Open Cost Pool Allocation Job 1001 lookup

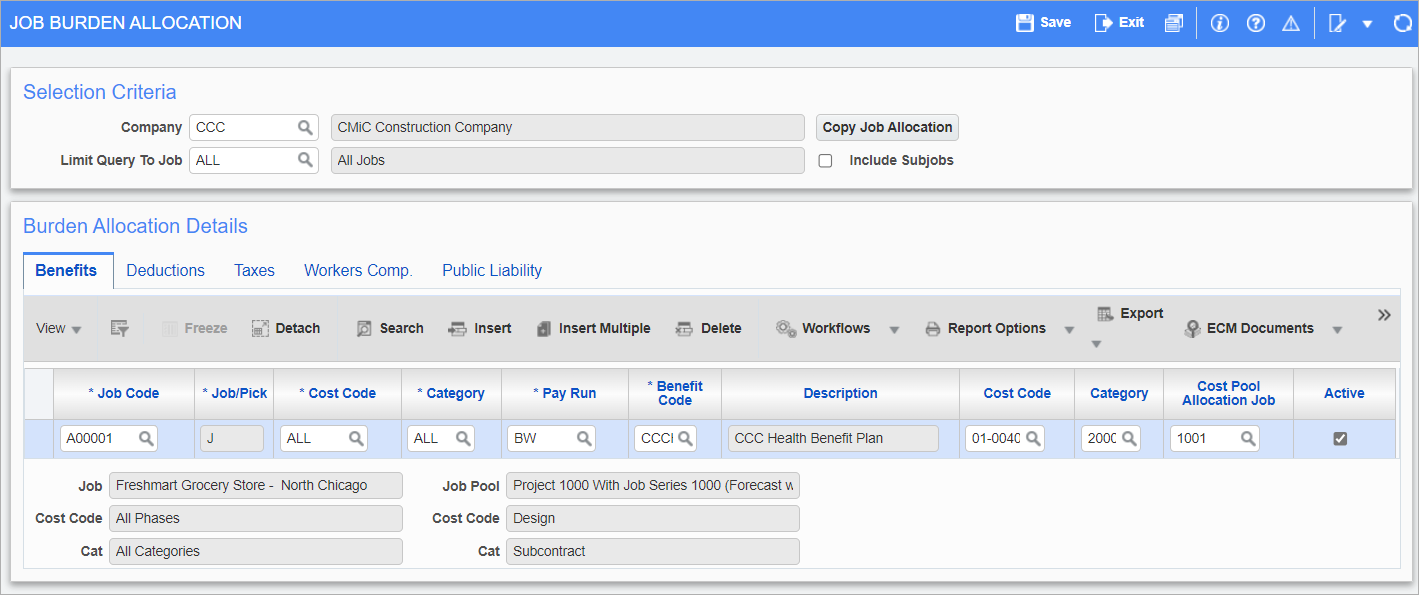pos(1248,438)
